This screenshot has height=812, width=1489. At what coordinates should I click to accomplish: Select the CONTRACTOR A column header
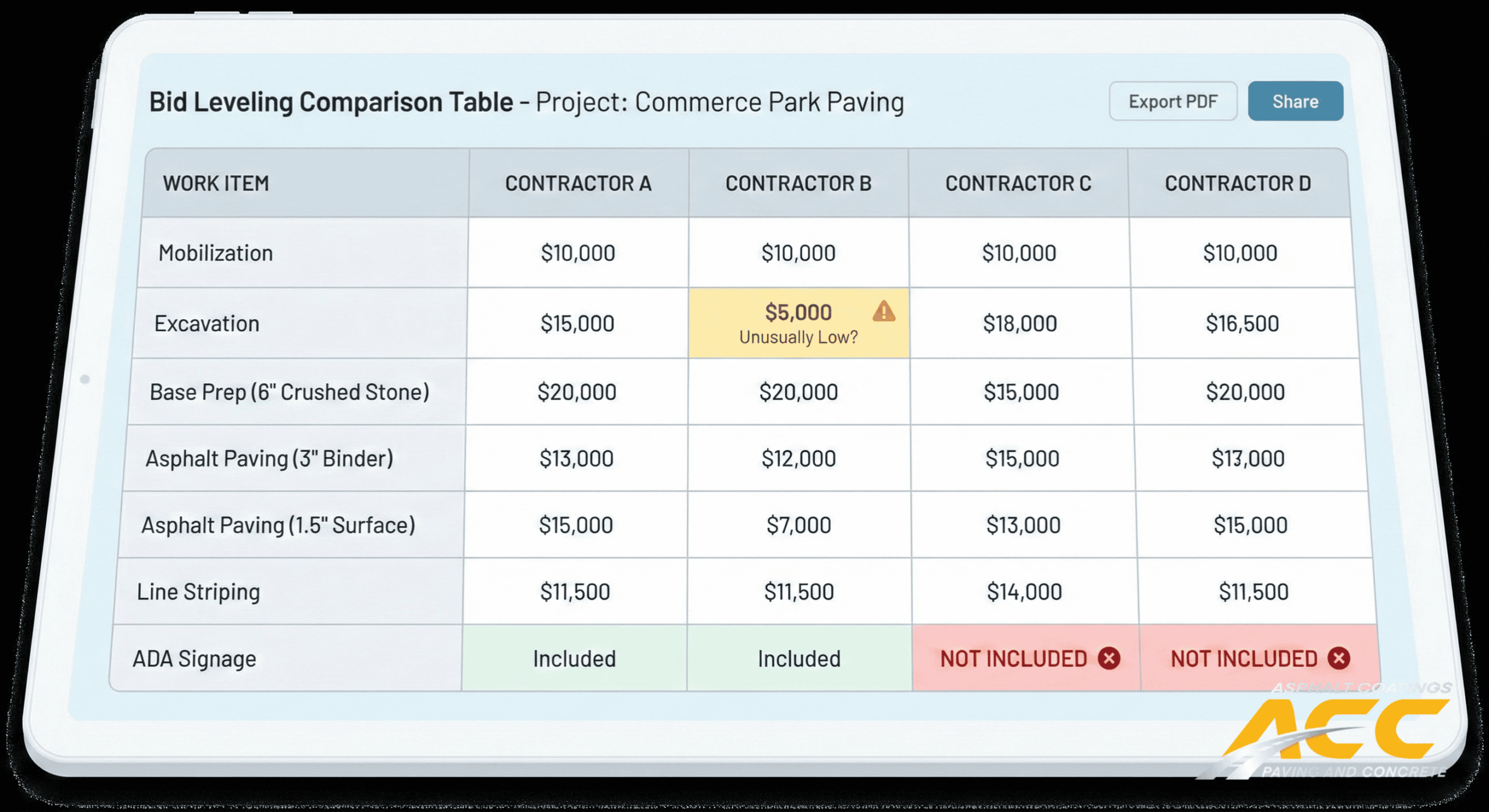click(x=578, y=183)
